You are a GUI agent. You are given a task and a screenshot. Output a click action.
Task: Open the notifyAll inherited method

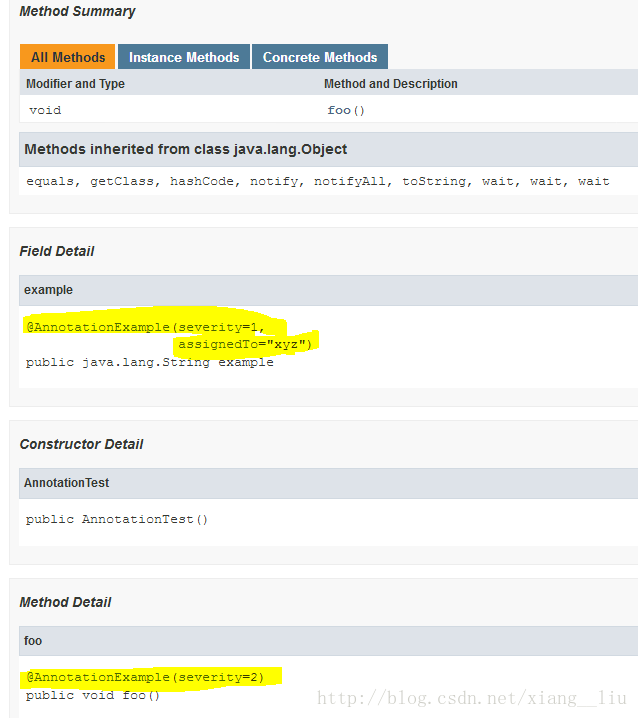click(x=349, y=181)
